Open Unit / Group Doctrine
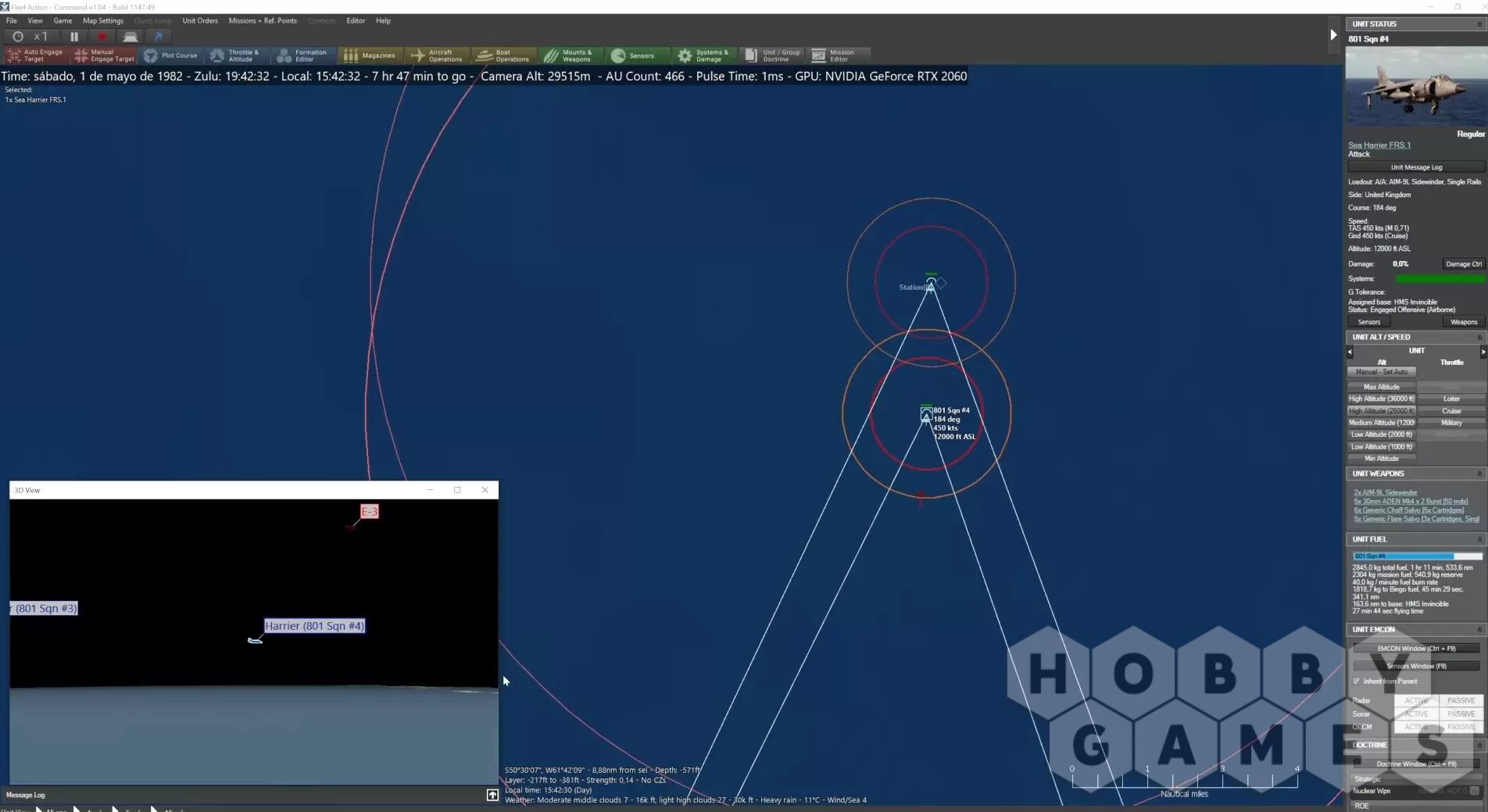Viewport: 1488px width, 812px height. pos(773,55)
